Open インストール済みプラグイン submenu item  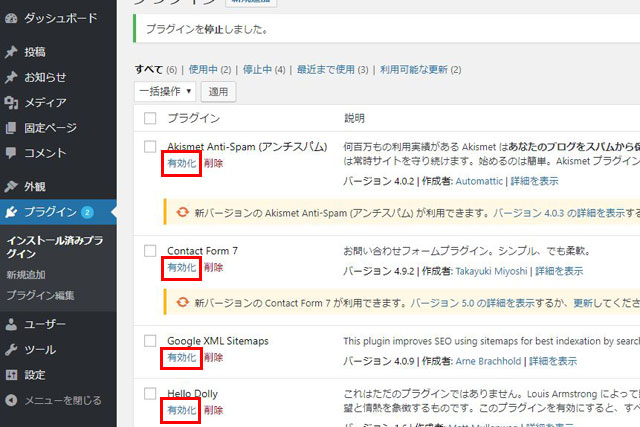[55, 247]
